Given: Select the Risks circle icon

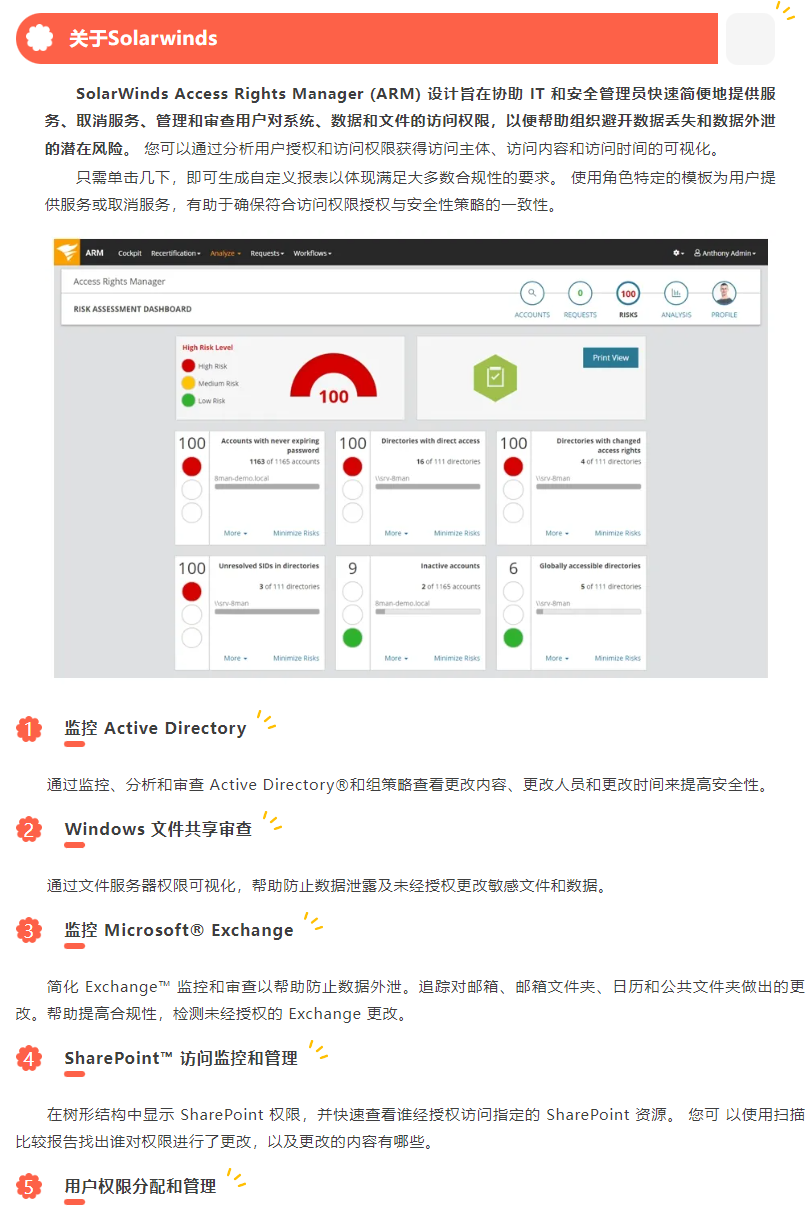Looking at the screenshot, I should pos(628,293).
